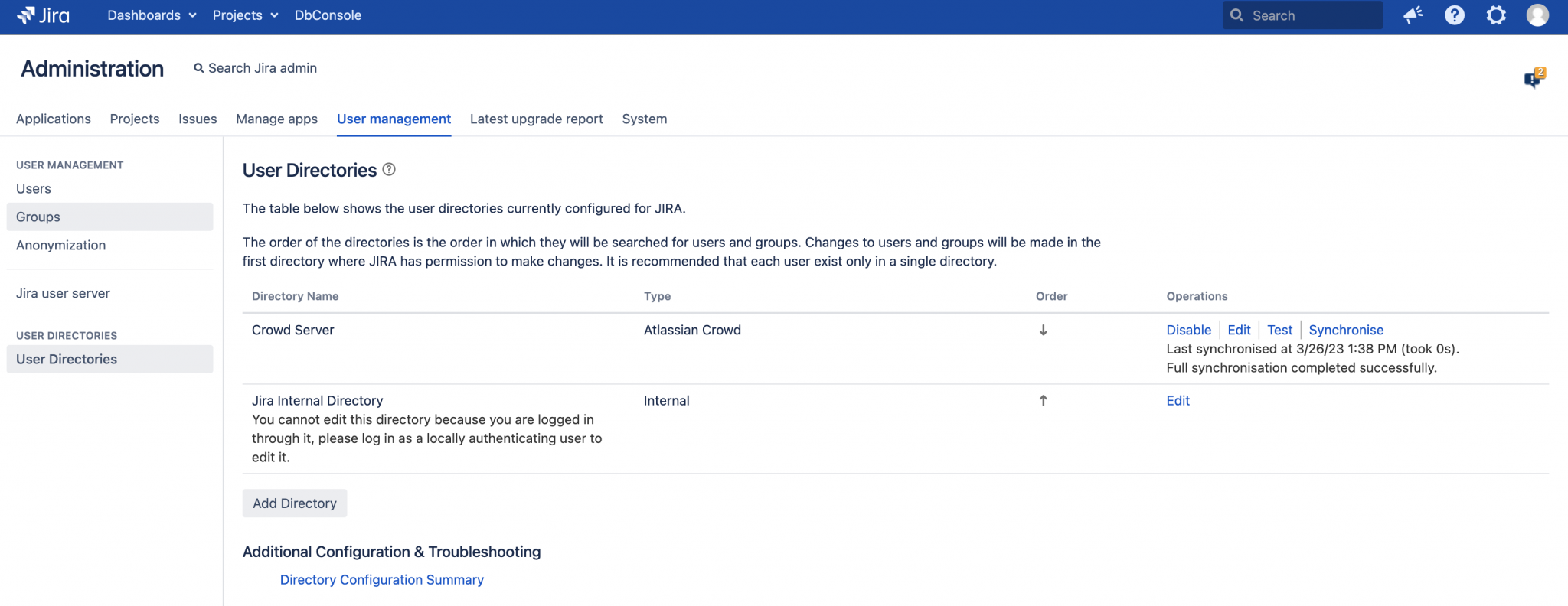Expand the Projects dropdown in top bar
The width and height of the screenshot is (1568, 606).
tap(245, 15)
